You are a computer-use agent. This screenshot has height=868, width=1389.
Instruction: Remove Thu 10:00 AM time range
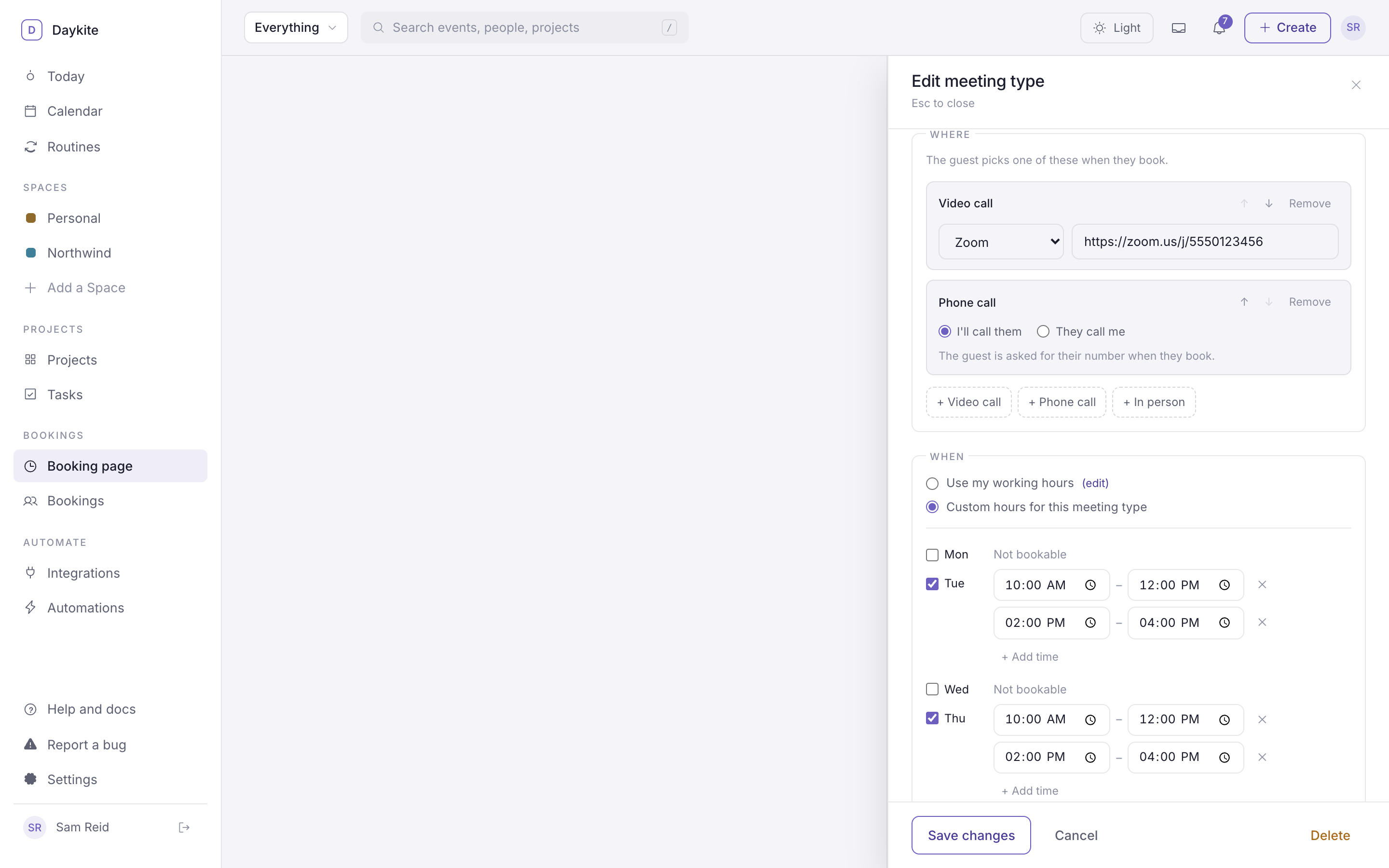[x=1262, y=719]
